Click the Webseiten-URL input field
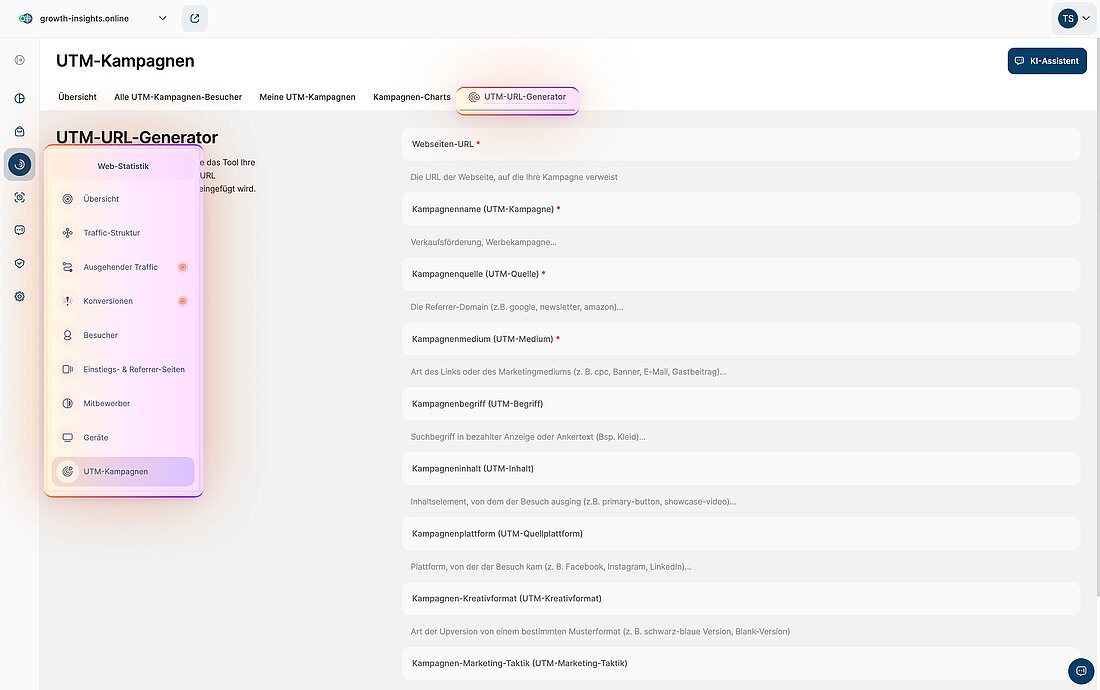This screenshot has height=690, width=1100. click(741, 144)
